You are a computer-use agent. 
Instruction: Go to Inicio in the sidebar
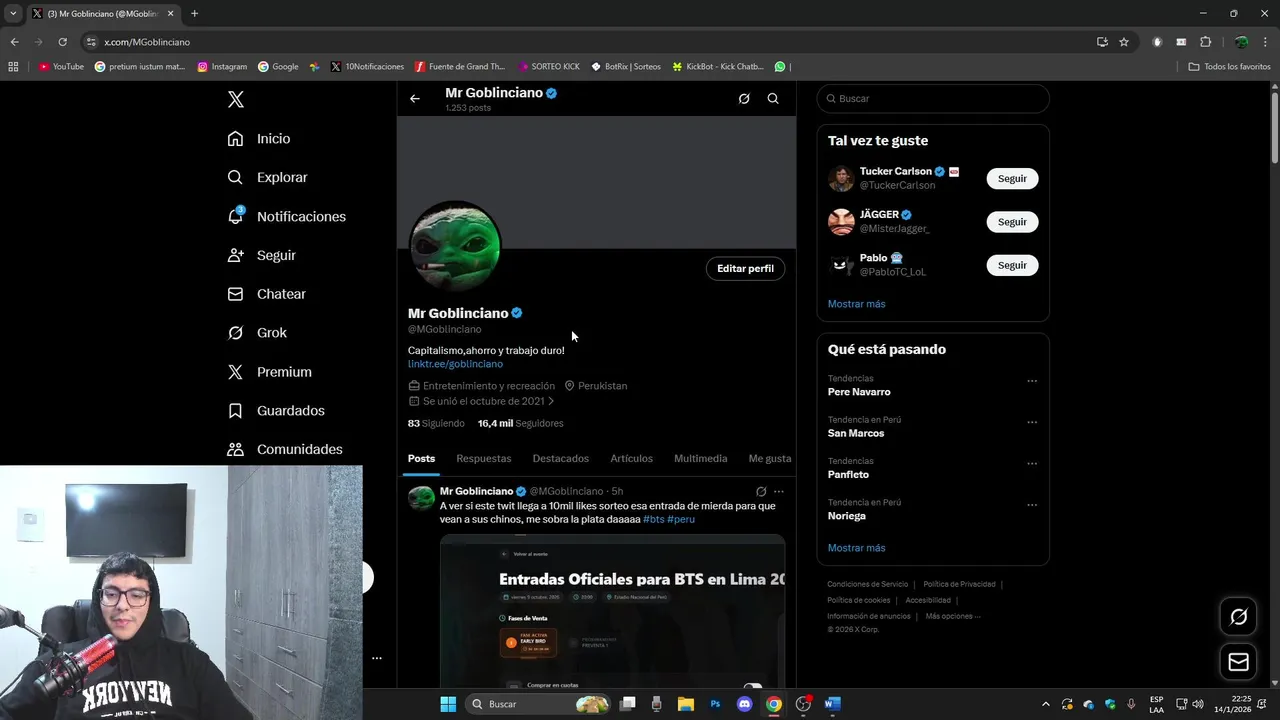tap(259, 139)
